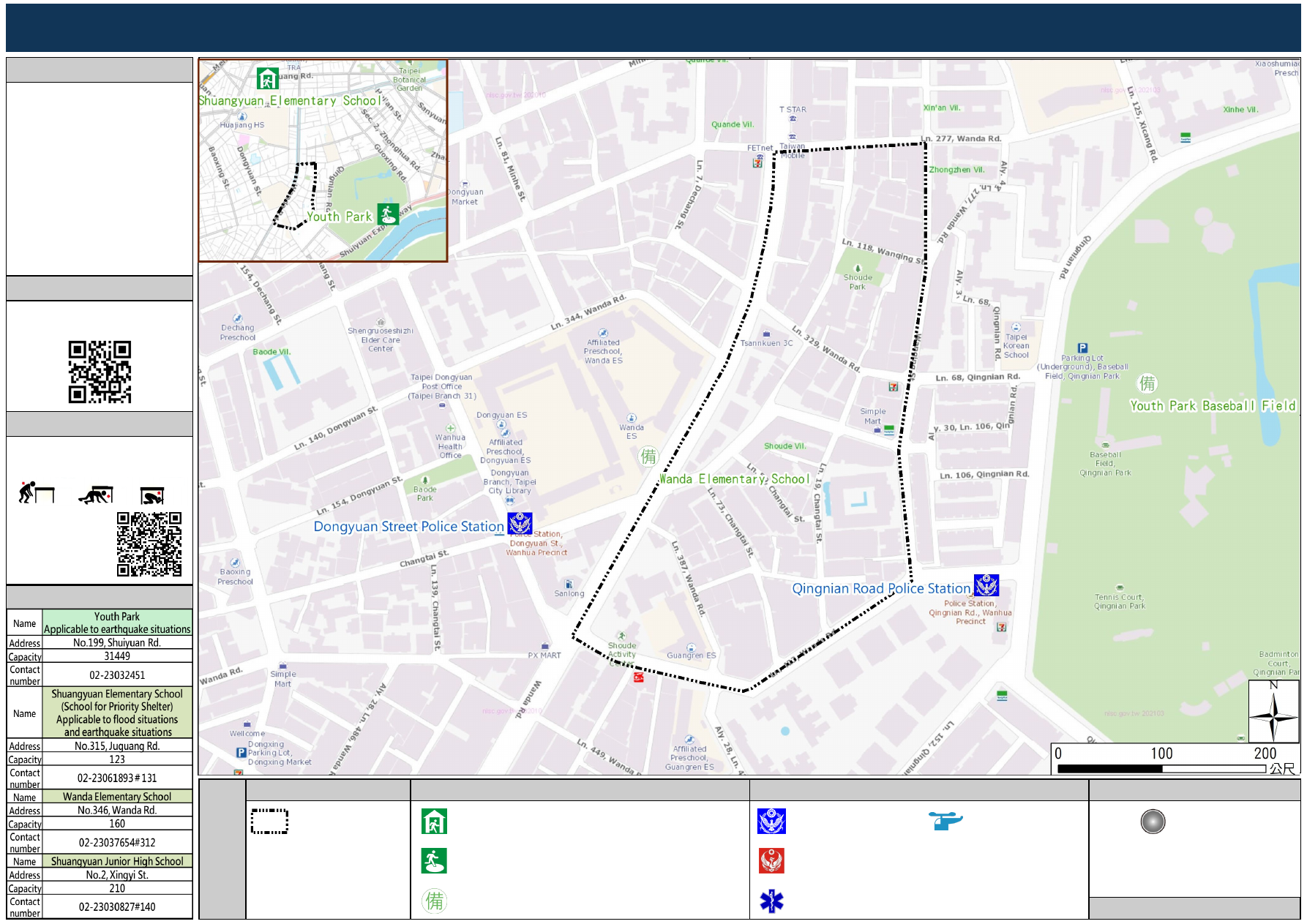Click the Tsannkuen 3C store label
Screen dimensions: 1307x924
coord(766,342)
